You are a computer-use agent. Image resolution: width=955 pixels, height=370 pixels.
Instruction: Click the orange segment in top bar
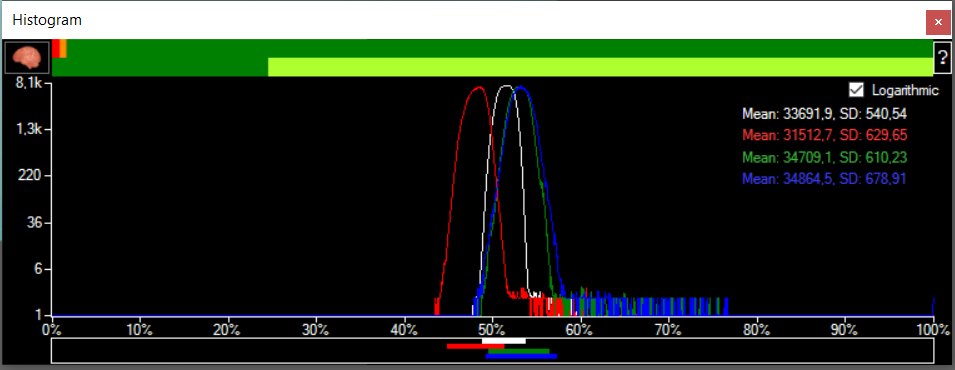(63, 49)
